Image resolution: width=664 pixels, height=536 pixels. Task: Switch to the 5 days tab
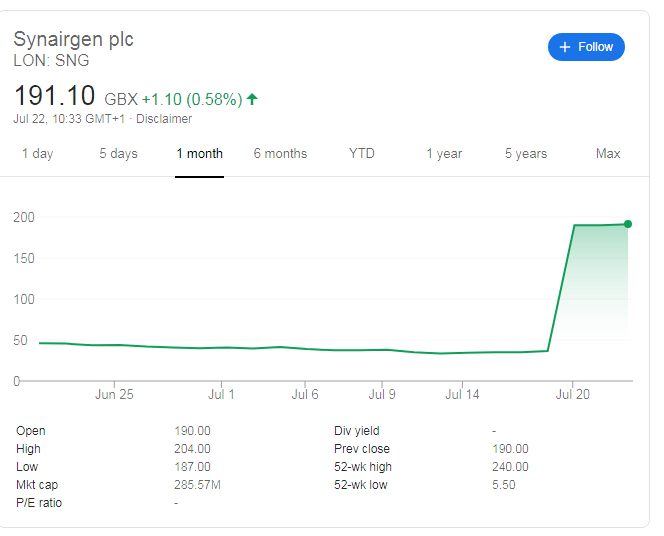point(119,153)
